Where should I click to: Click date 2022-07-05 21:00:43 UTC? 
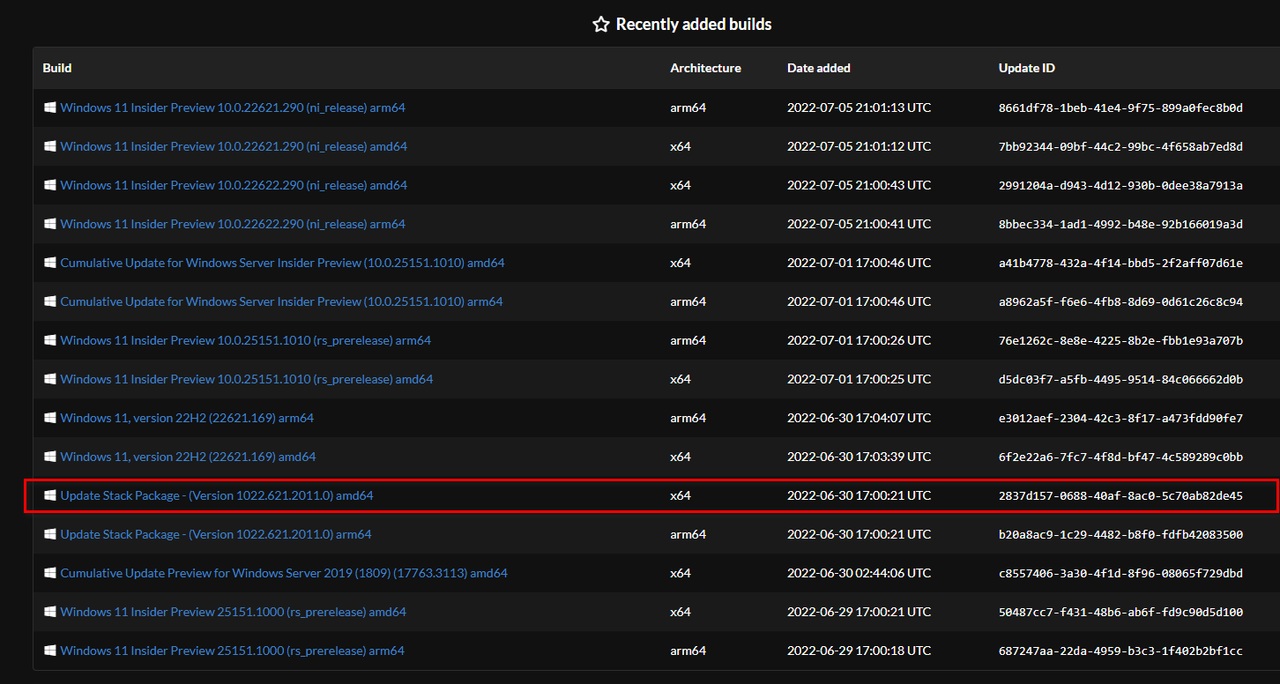point(859,185)
